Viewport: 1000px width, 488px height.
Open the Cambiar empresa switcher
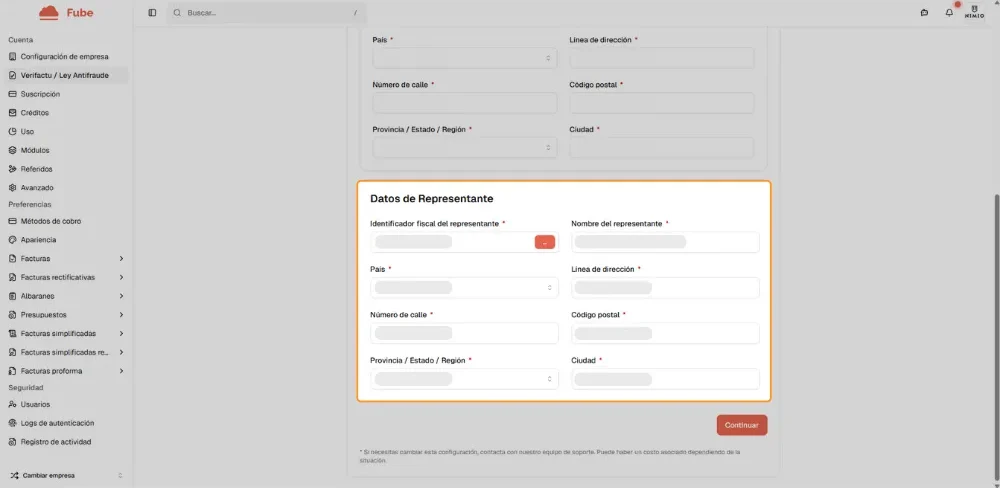click(65, 475)
